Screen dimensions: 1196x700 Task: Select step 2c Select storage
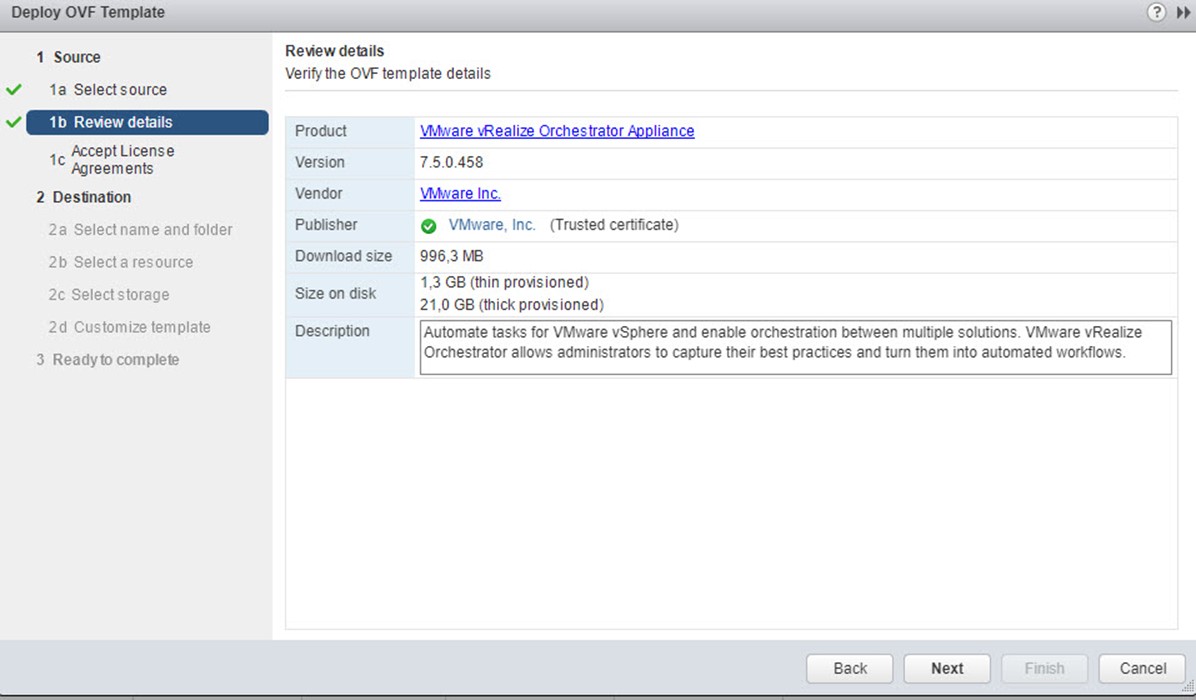pos(109,294)
